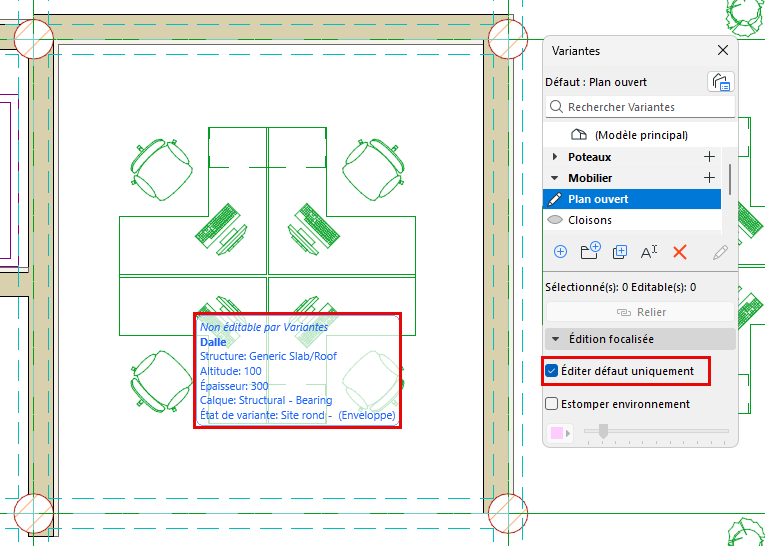Open the pink fade color swatch
This screenshot has height=546, width=765.
click(559, 433)
